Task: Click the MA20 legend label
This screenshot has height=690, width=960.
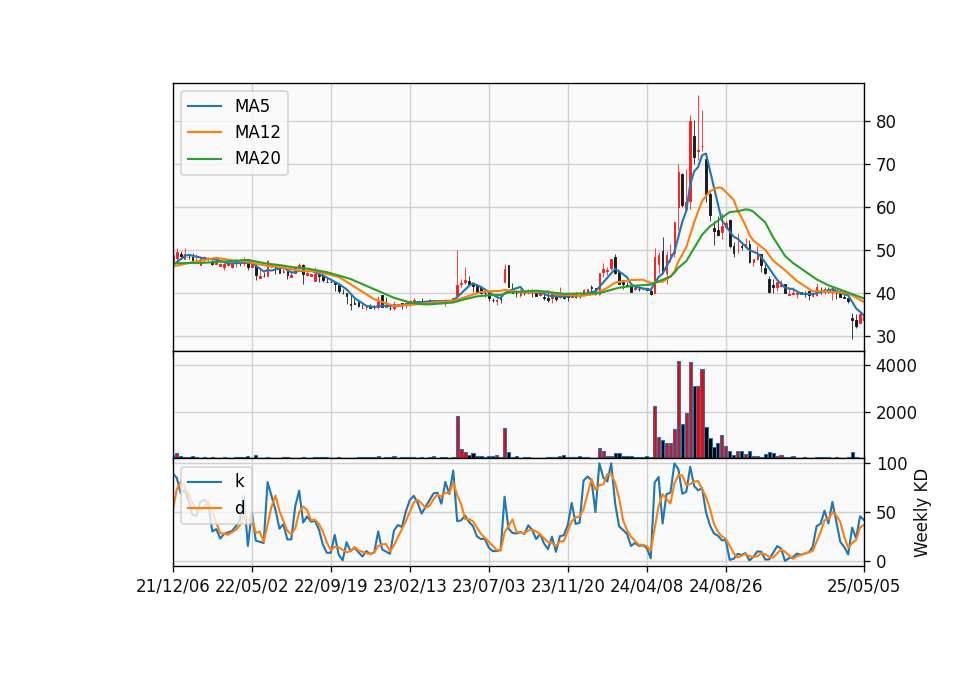Action: coord(257,158)
